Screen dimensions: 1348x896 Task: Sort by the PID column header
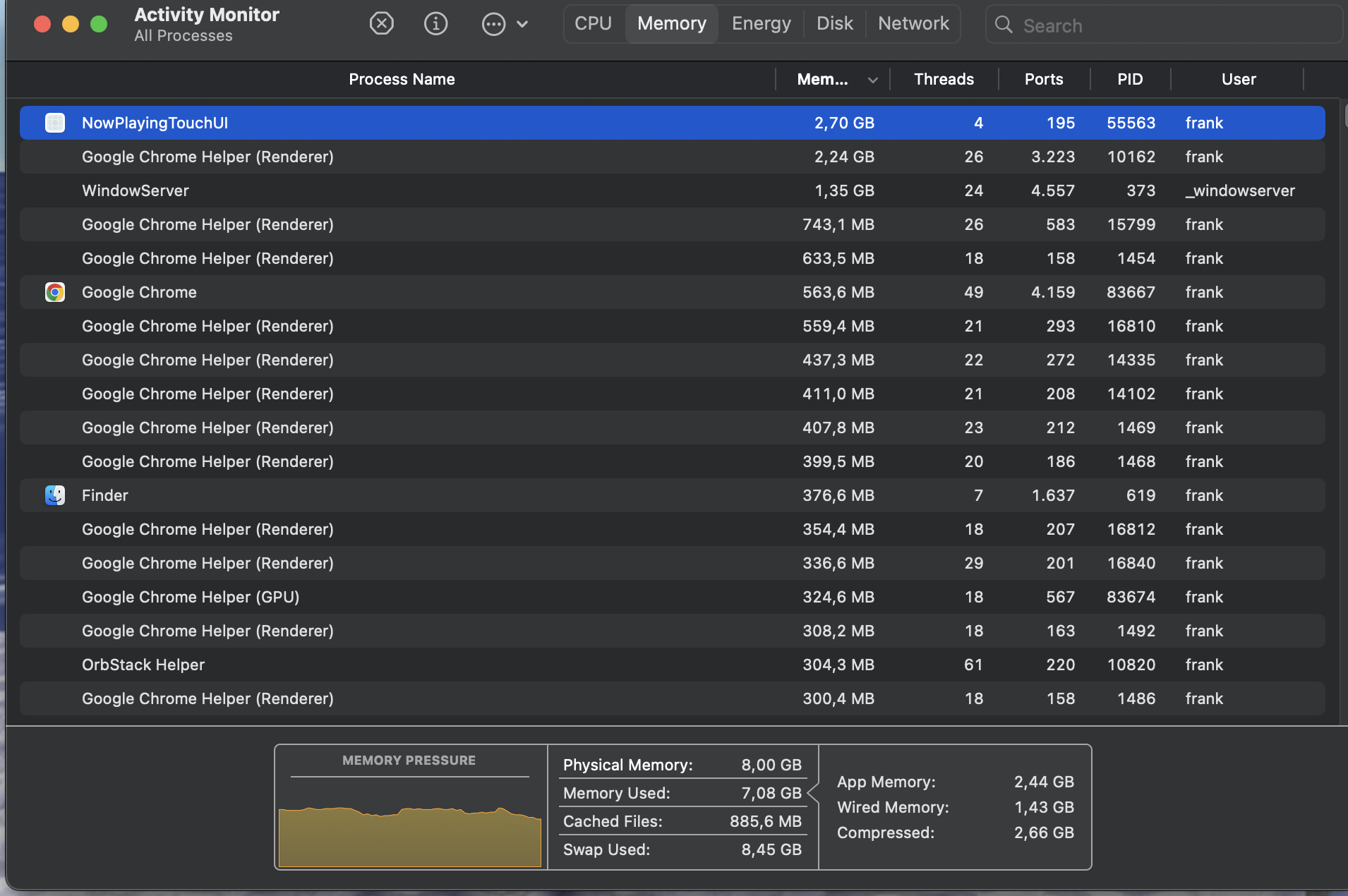pos(1129,80)
